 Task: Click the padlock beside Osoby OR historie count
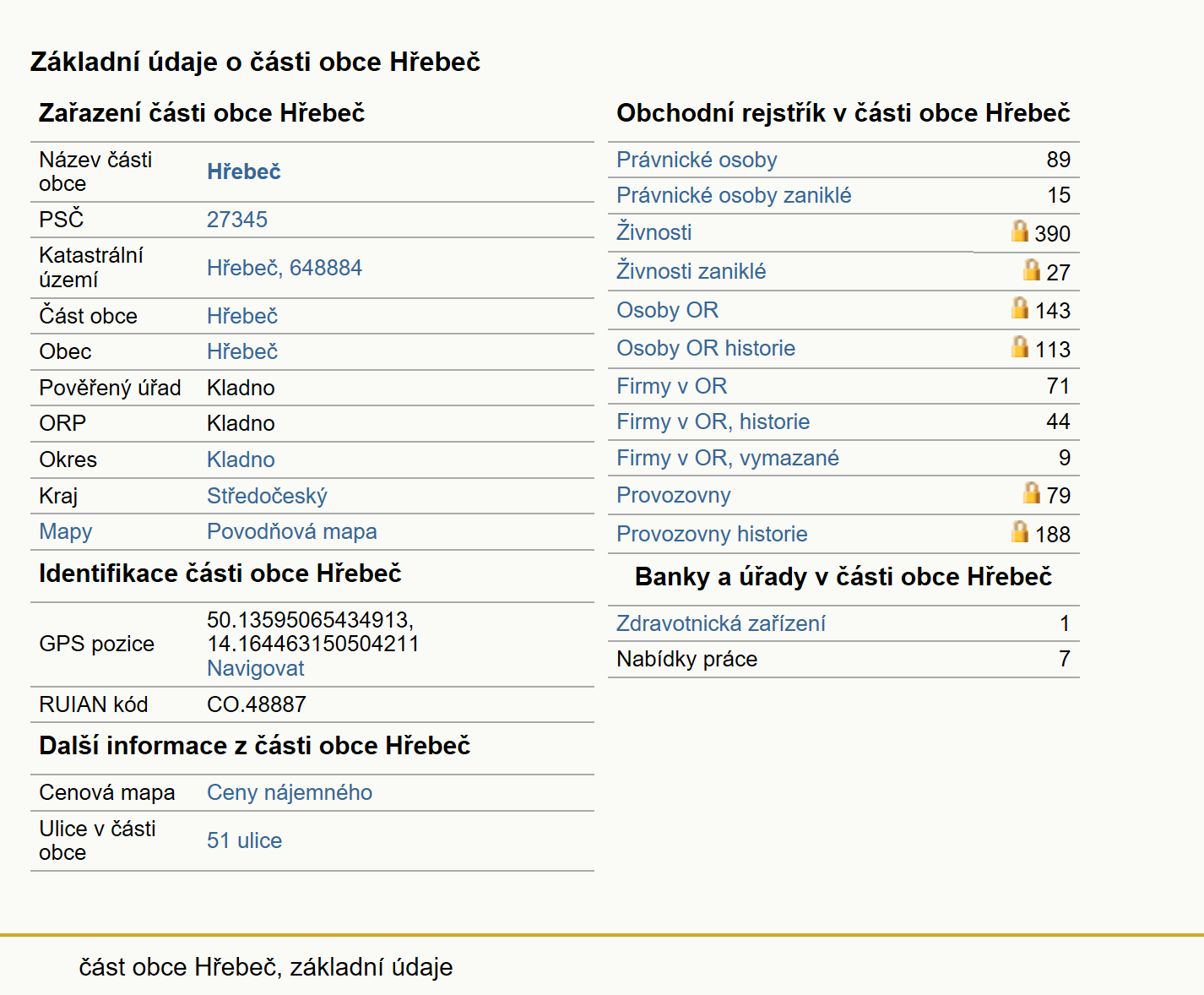[x=1020, y=346]
